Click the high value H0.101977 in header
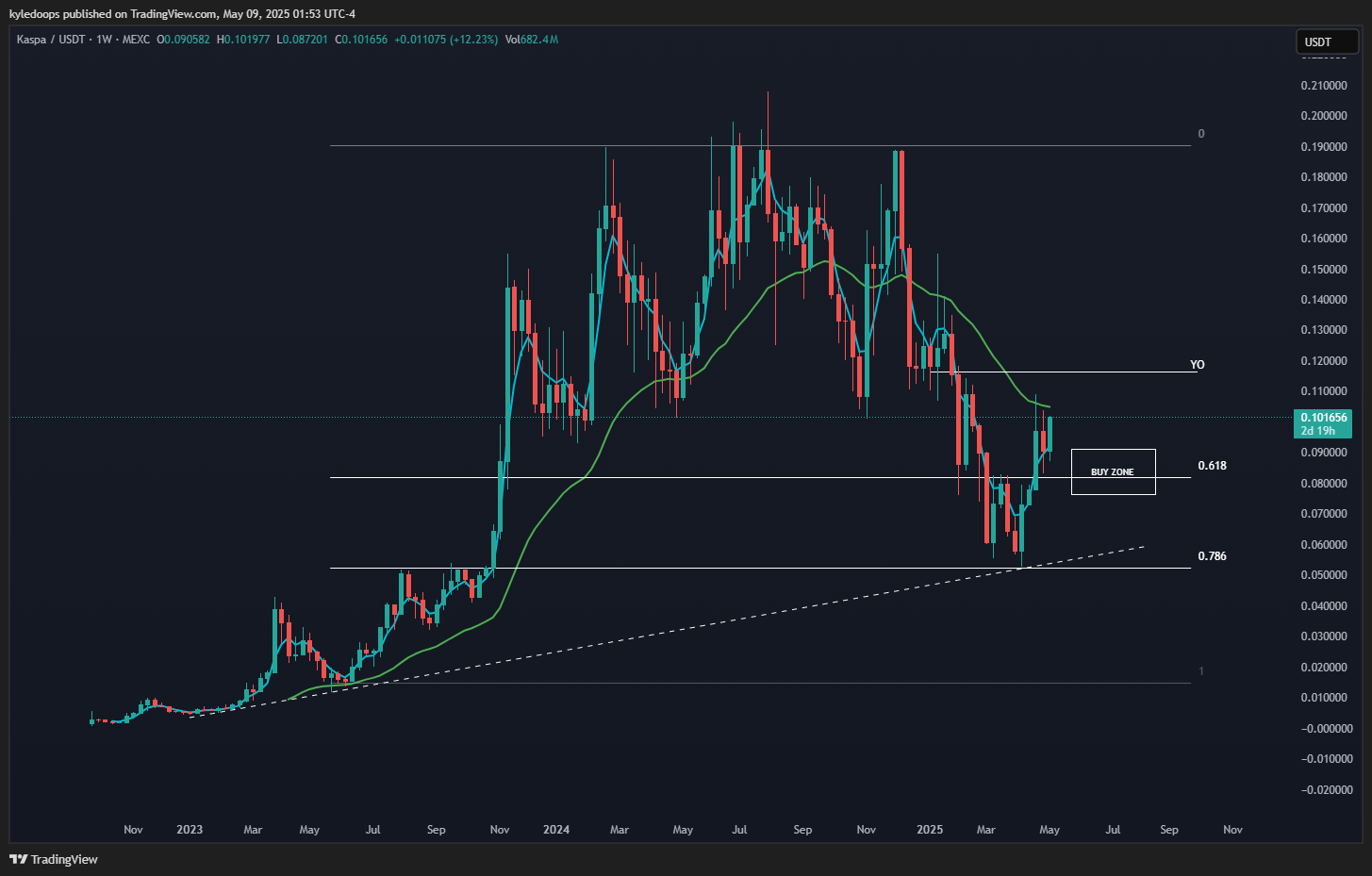Viewport: 1372px width, 876px height. [243, 40]
